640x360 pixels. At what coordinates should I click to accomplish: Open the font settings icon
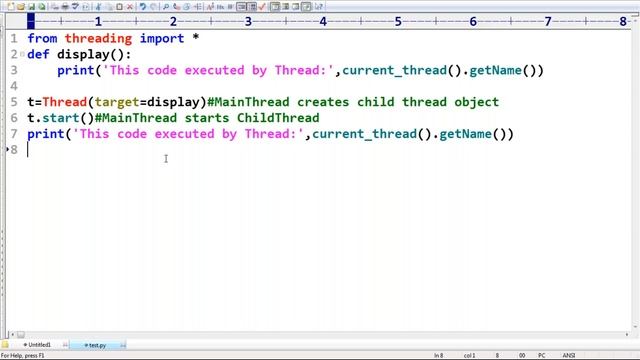pyautogui.click(x=210, y=7)
